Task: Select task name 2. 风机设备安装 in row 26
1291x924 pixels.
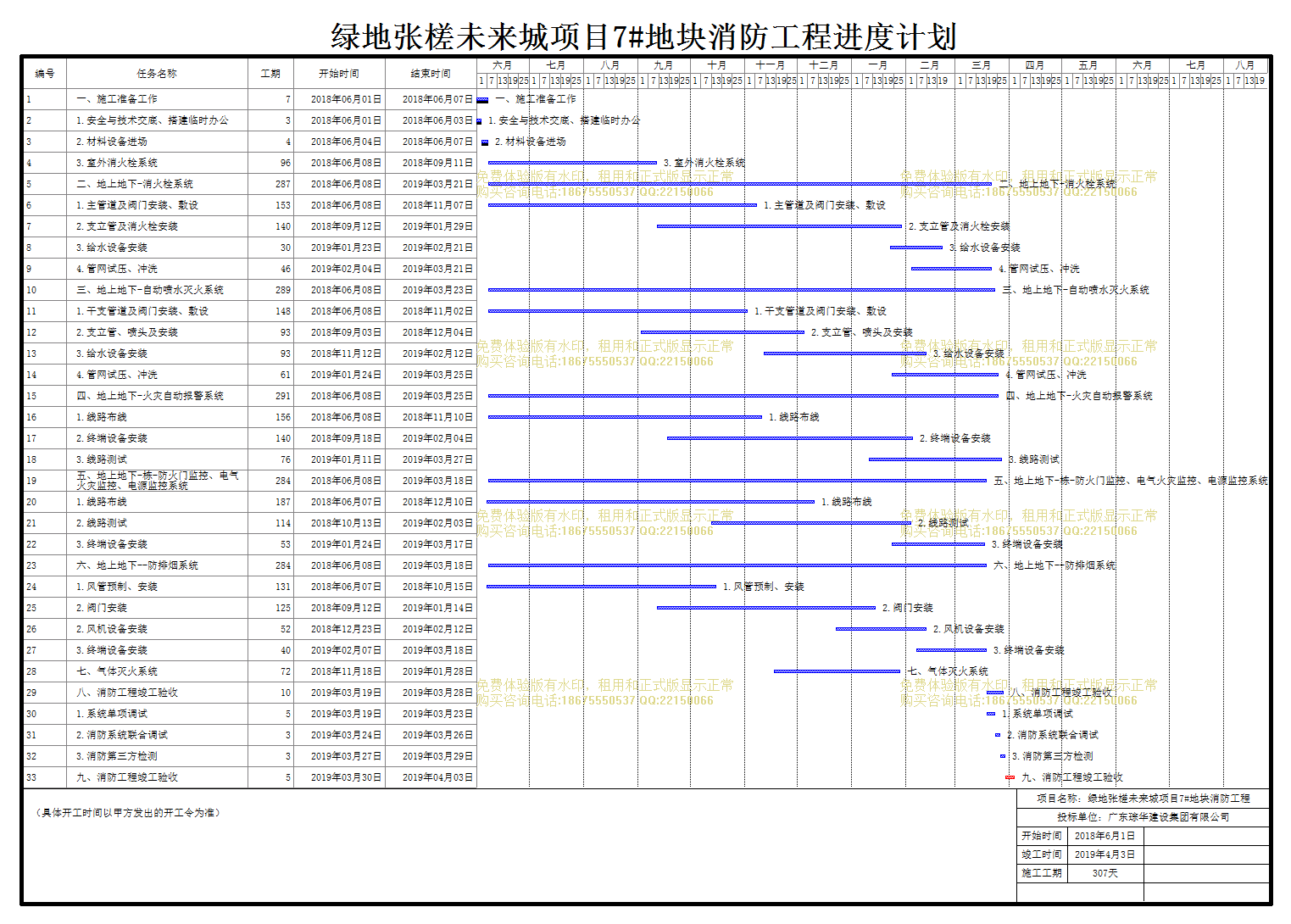Action: (112, 629)
